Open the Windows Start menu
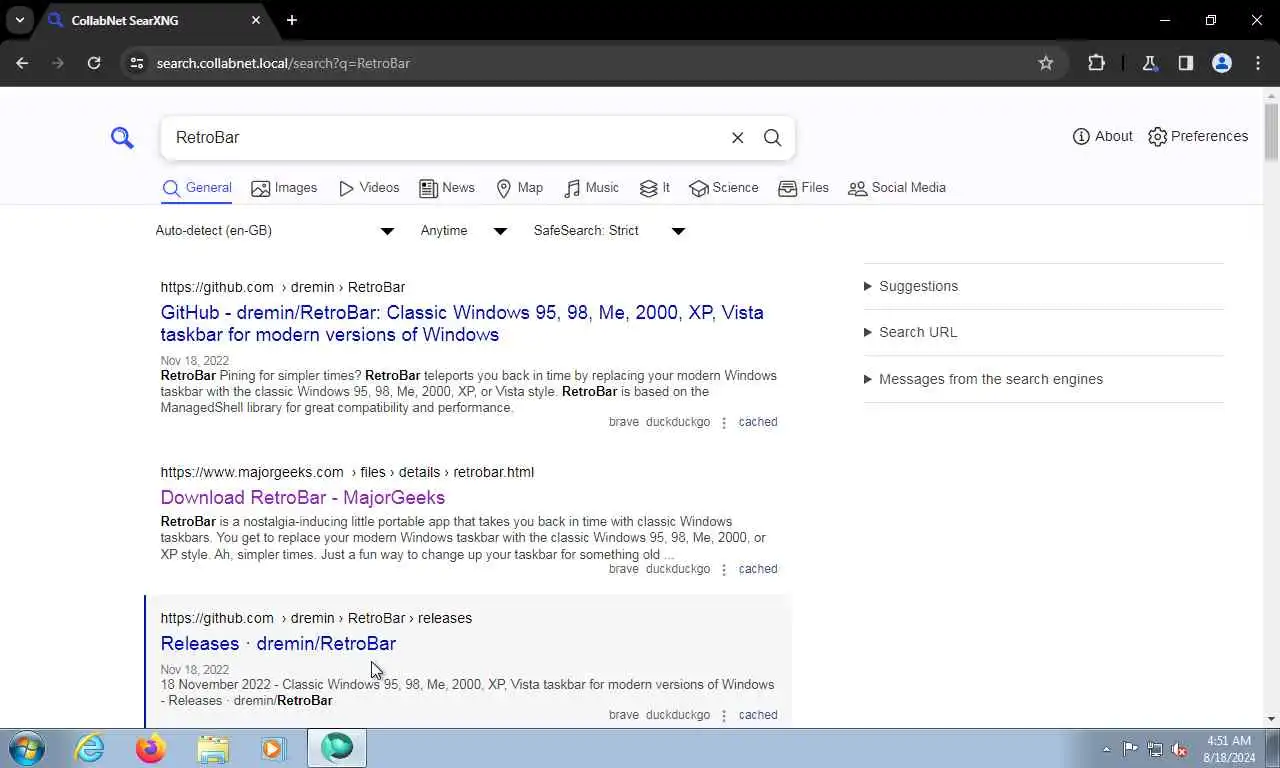 coord(27,748)
